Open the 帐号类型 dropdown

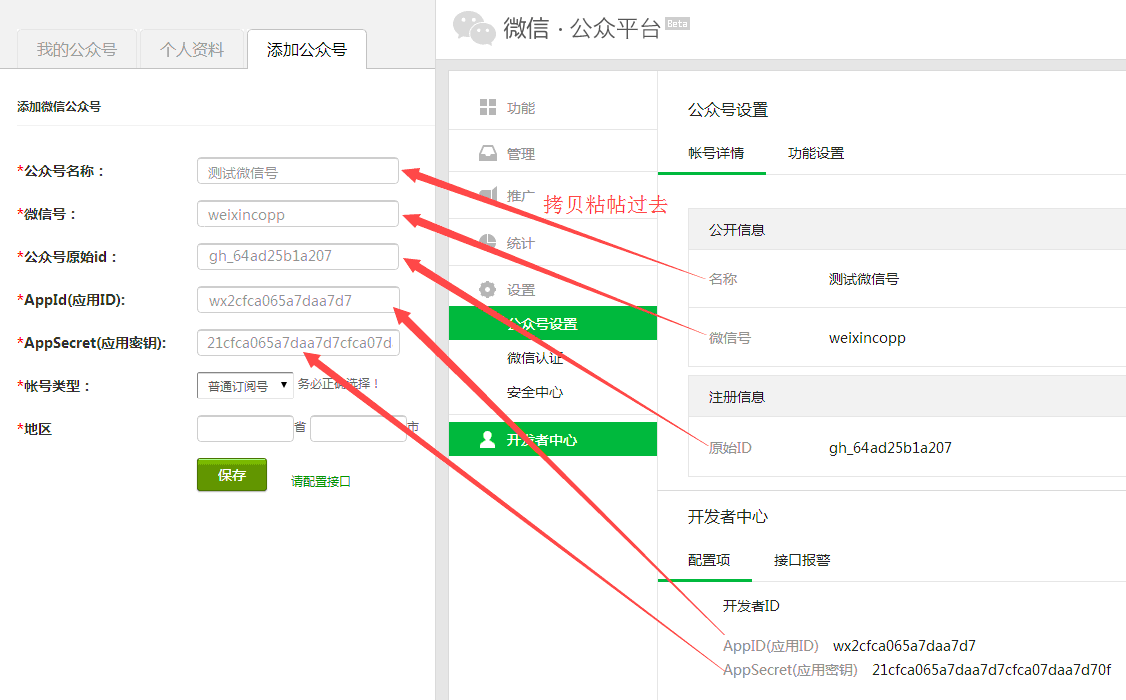[x=245, y=386]
